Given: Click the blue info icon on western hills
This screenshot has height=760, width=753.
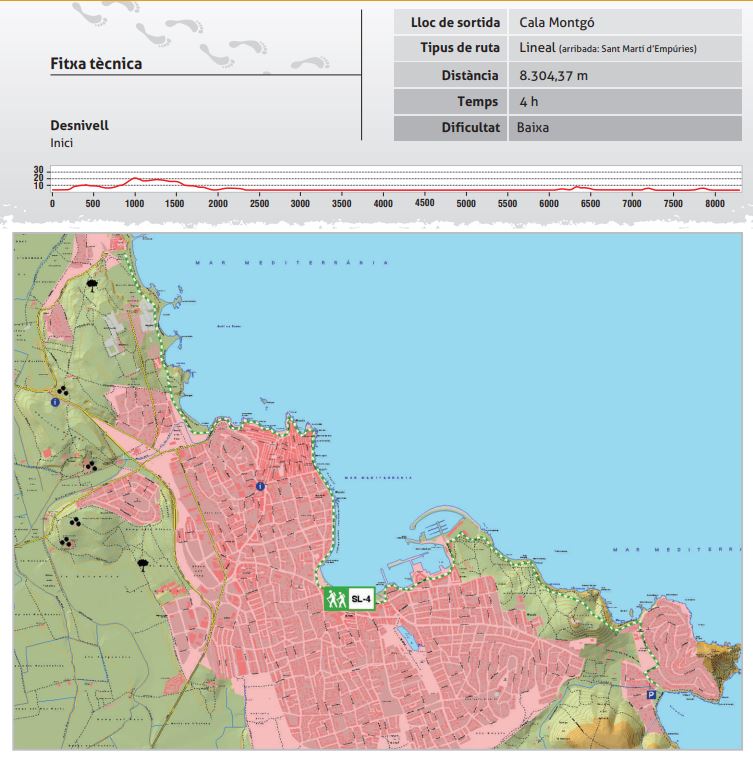Looking at the screenshot, I should (54, 402).
